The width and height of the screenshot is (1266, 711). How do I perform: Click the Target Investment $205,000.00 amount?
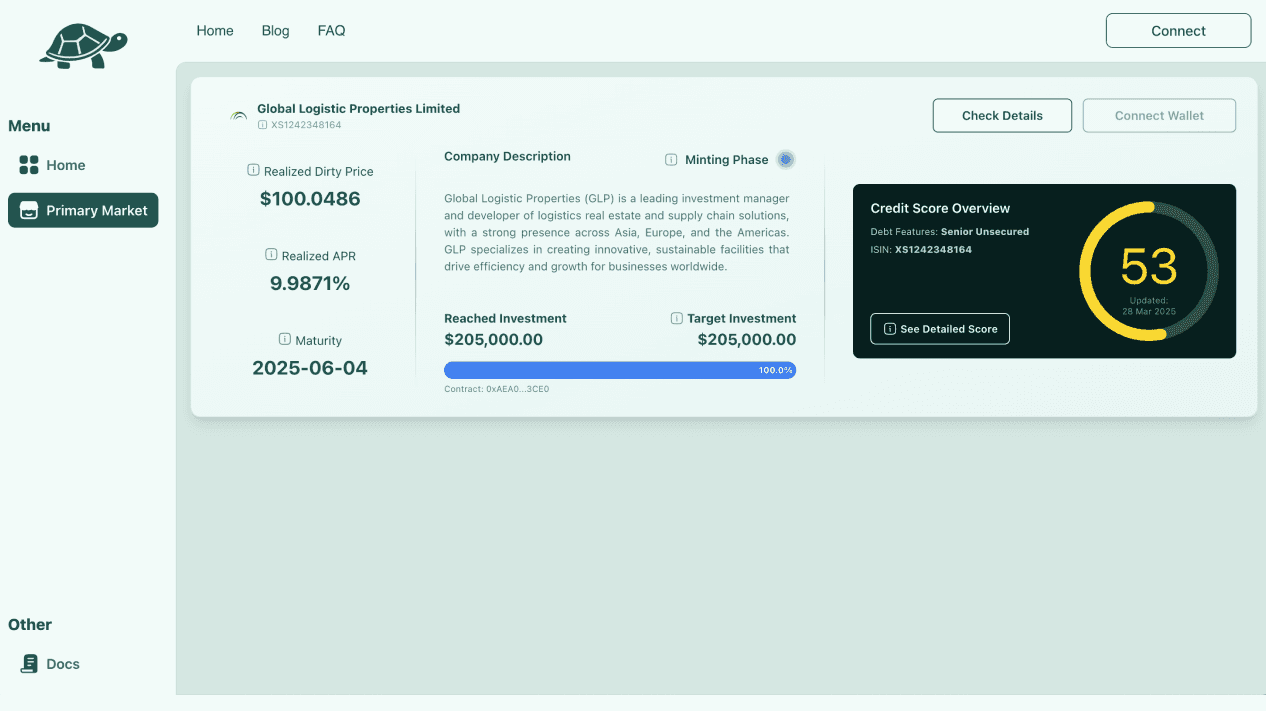coord(747,340)
